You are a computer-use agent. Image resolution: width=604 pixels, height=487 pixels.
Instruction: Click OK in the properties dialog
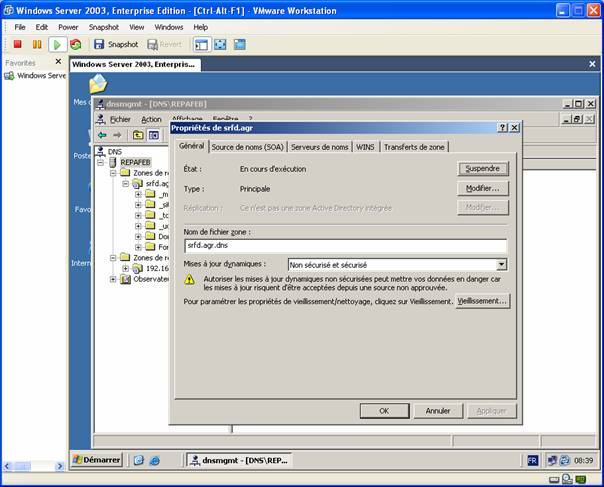pyautogui.click(x=384, y=411)
